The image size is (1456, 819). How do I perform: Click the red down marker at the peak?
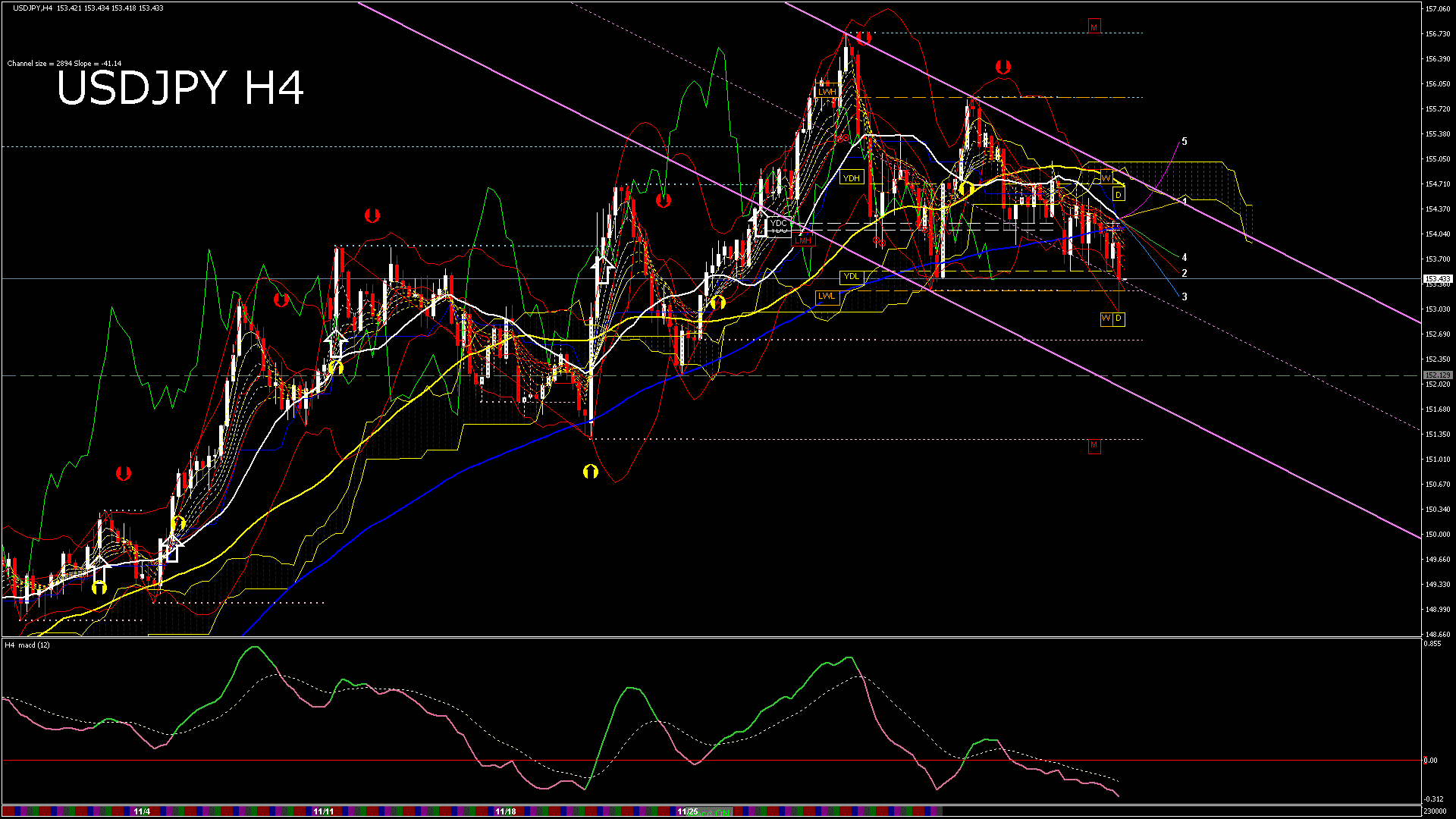click(x=864, y=36)
